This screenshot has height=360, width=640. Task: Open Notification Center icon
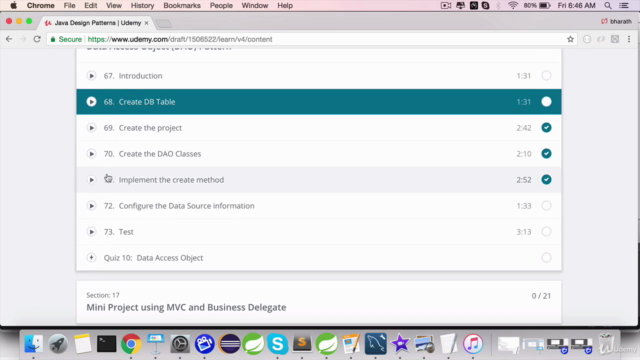point(624,6)
